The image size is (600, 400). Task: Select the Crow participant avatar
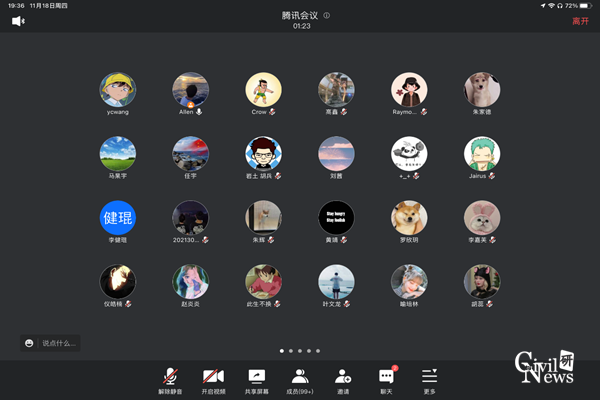coord(264,90)
